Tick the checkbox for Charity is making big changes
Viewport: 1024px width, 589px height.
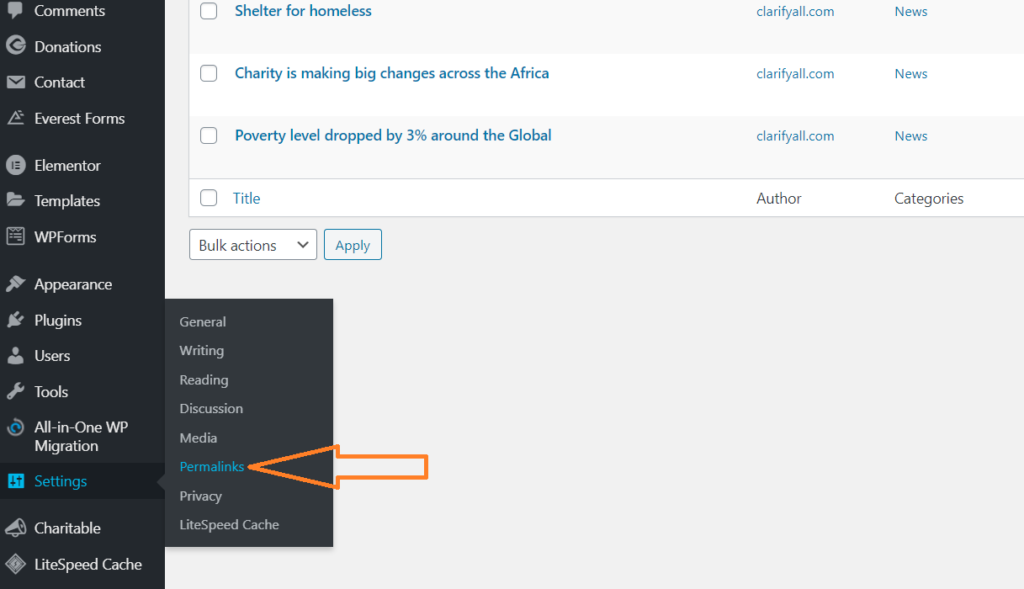(208, 73)
